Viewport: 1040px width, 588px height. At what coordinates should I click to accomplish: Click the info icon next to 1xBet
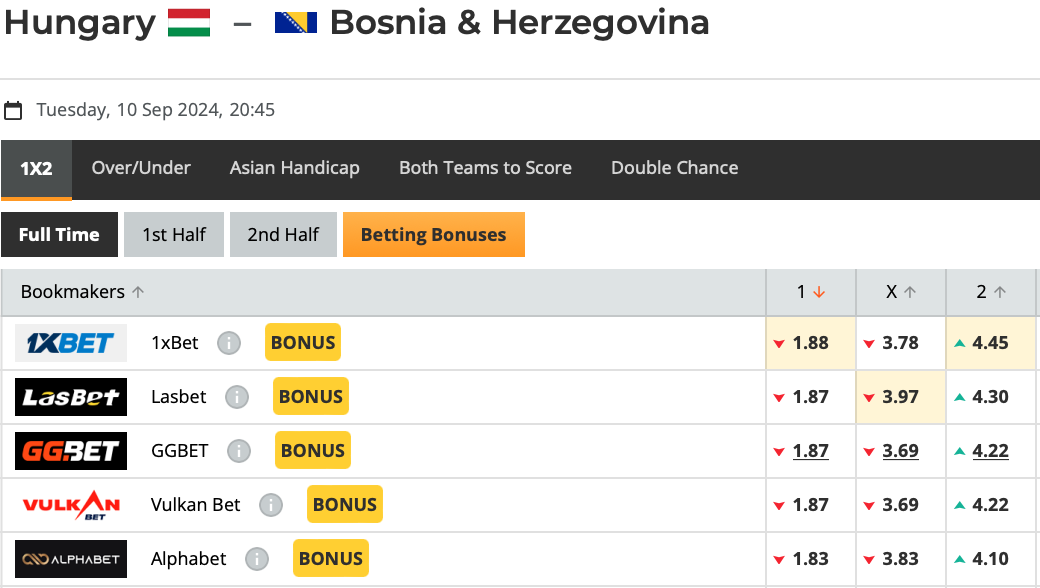click(x=229, y=343)
